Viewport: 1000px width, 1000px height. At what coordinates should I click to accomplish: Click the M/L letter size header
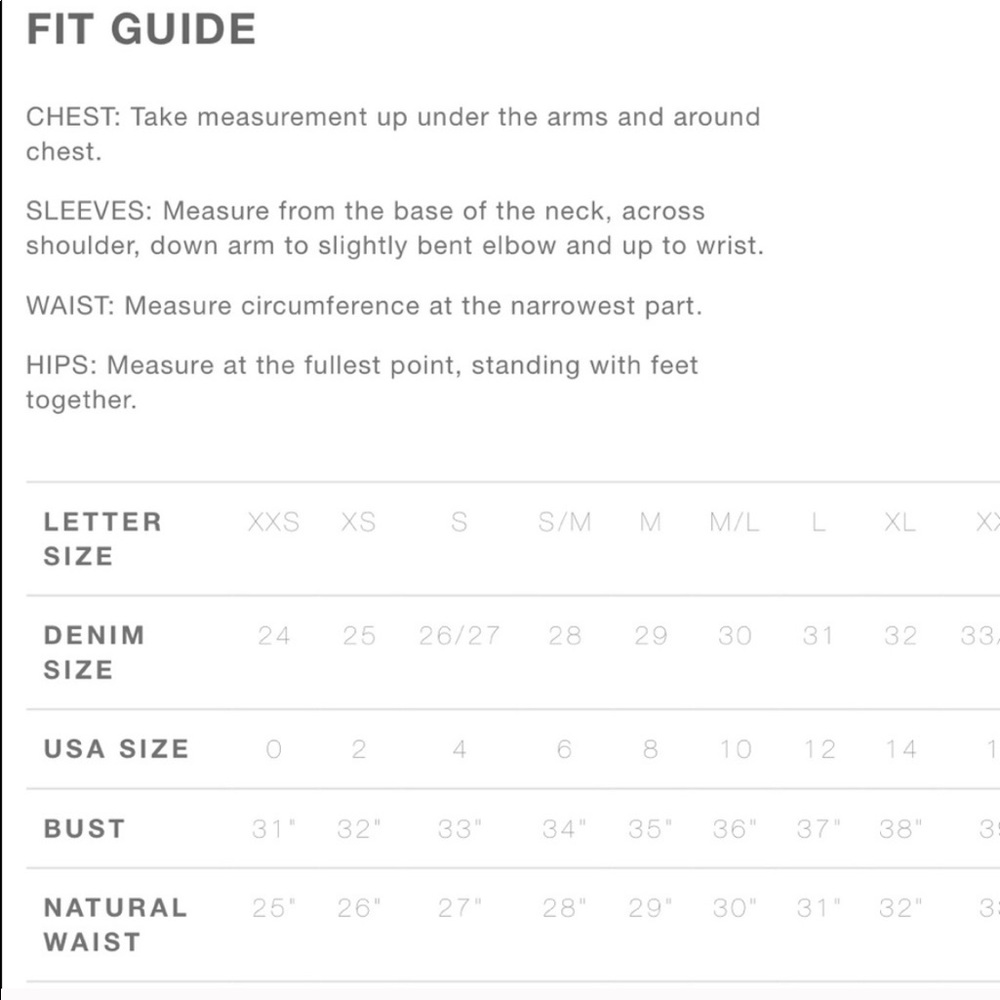click(x=735, y=522)
